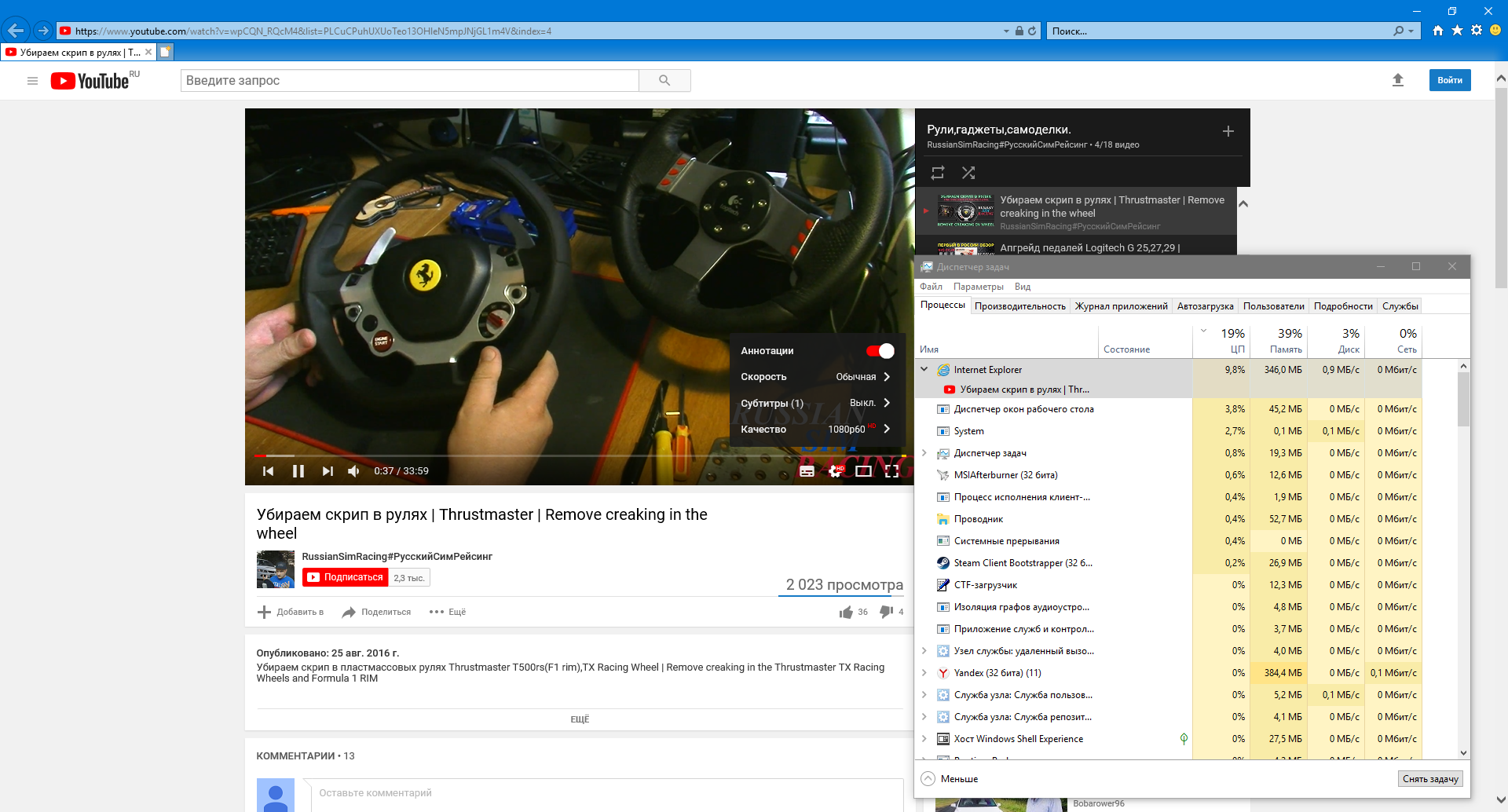
Task: Expand the description with ЕЩЁ
Action: click(580, 719)
